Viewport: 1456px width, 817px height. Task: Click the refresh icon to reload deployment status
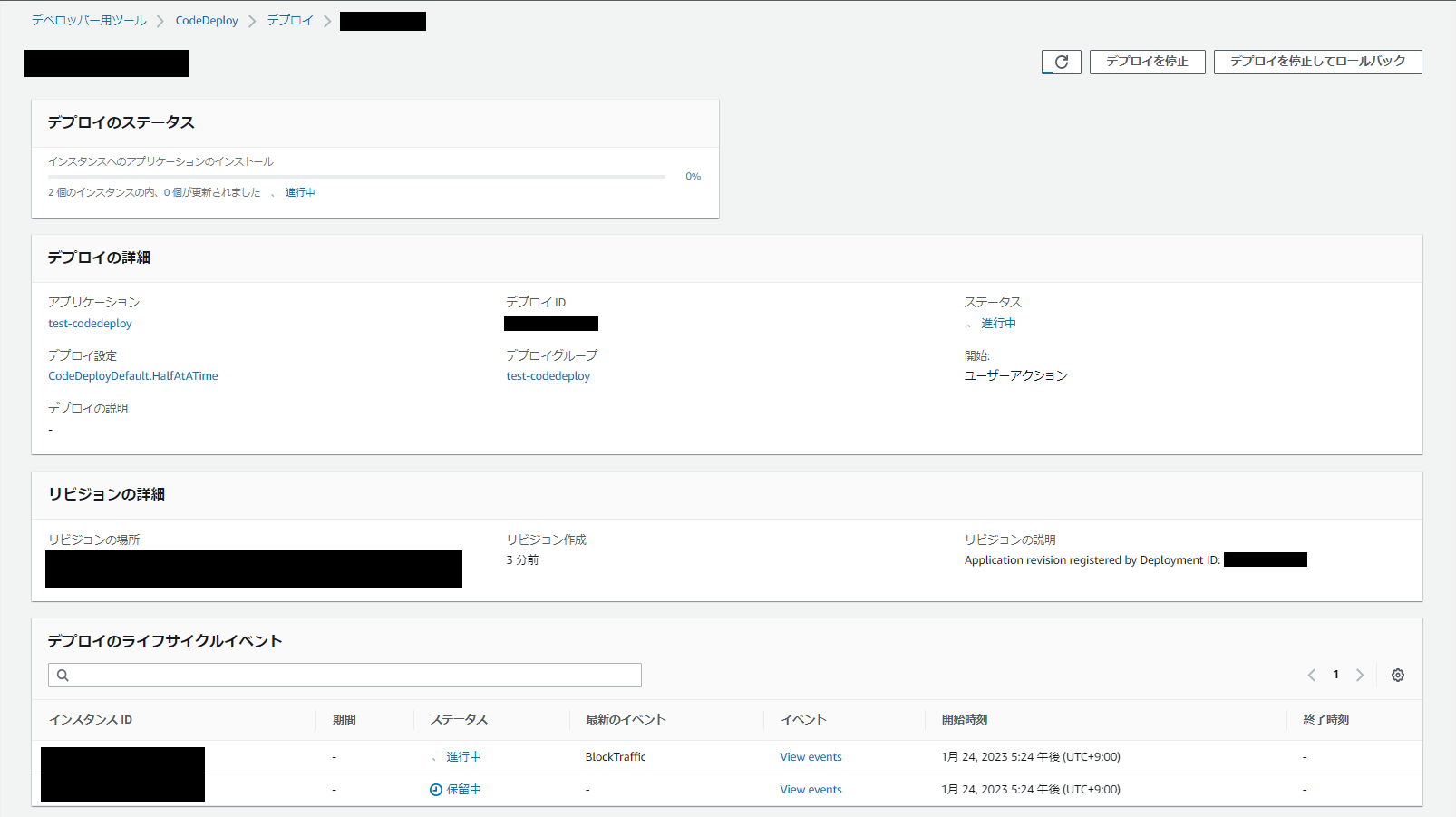coord(1061,62)
